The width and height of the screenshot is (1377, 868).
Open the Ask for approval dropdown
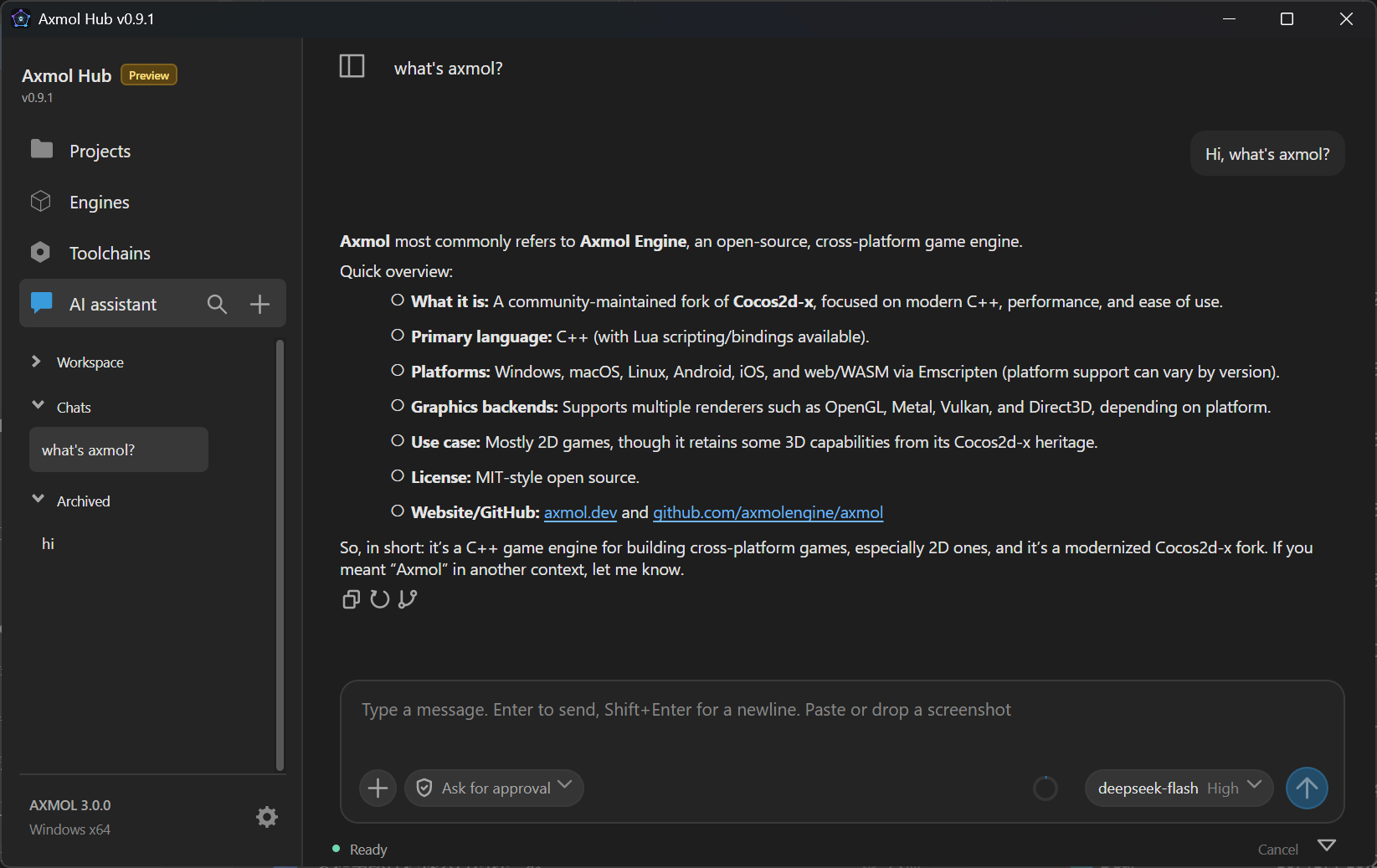click(x=494, y=788)
